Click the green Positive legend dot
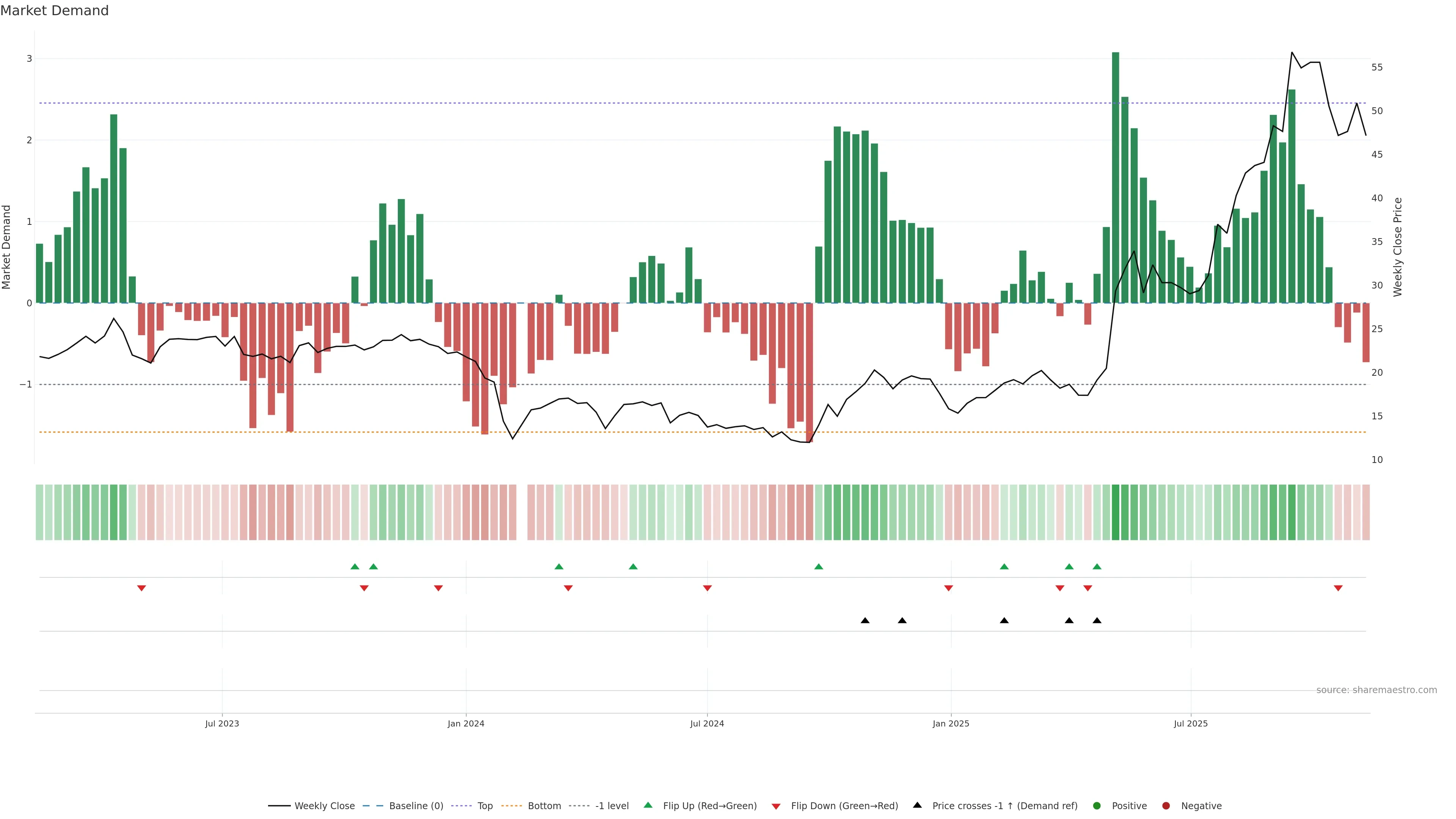The width and height of the screenshot is (1456, 819). point(1097,806)
